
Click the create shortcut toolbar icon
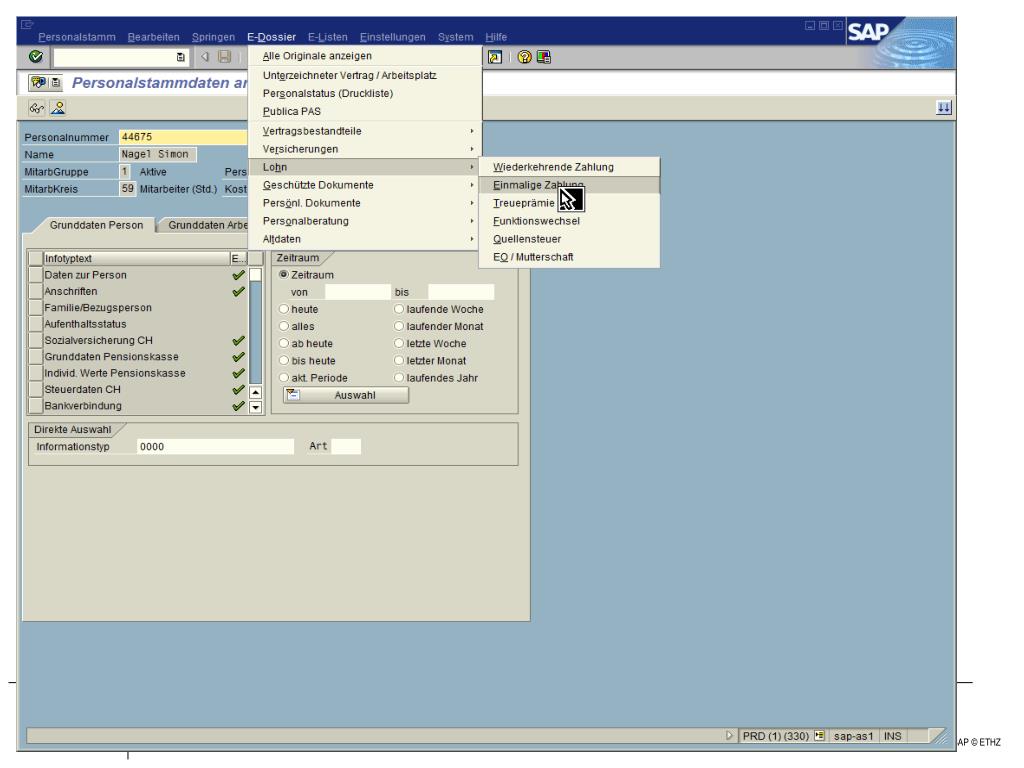coord(495,57)
